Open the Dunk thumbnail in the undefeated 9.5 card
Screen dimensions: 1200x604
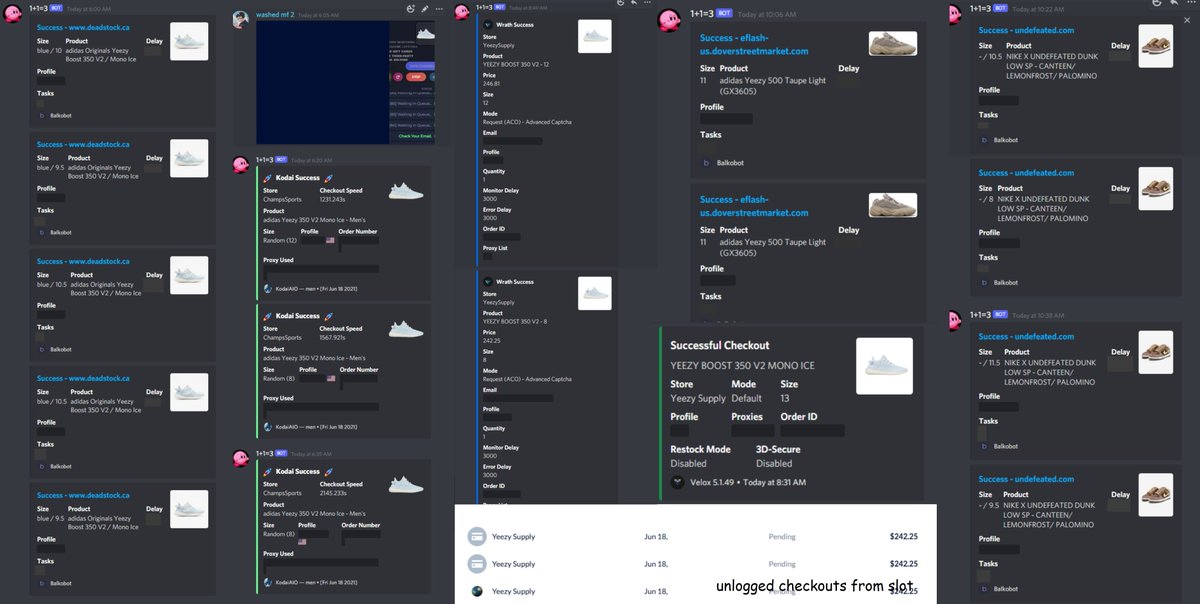[x=1155, y=495]
